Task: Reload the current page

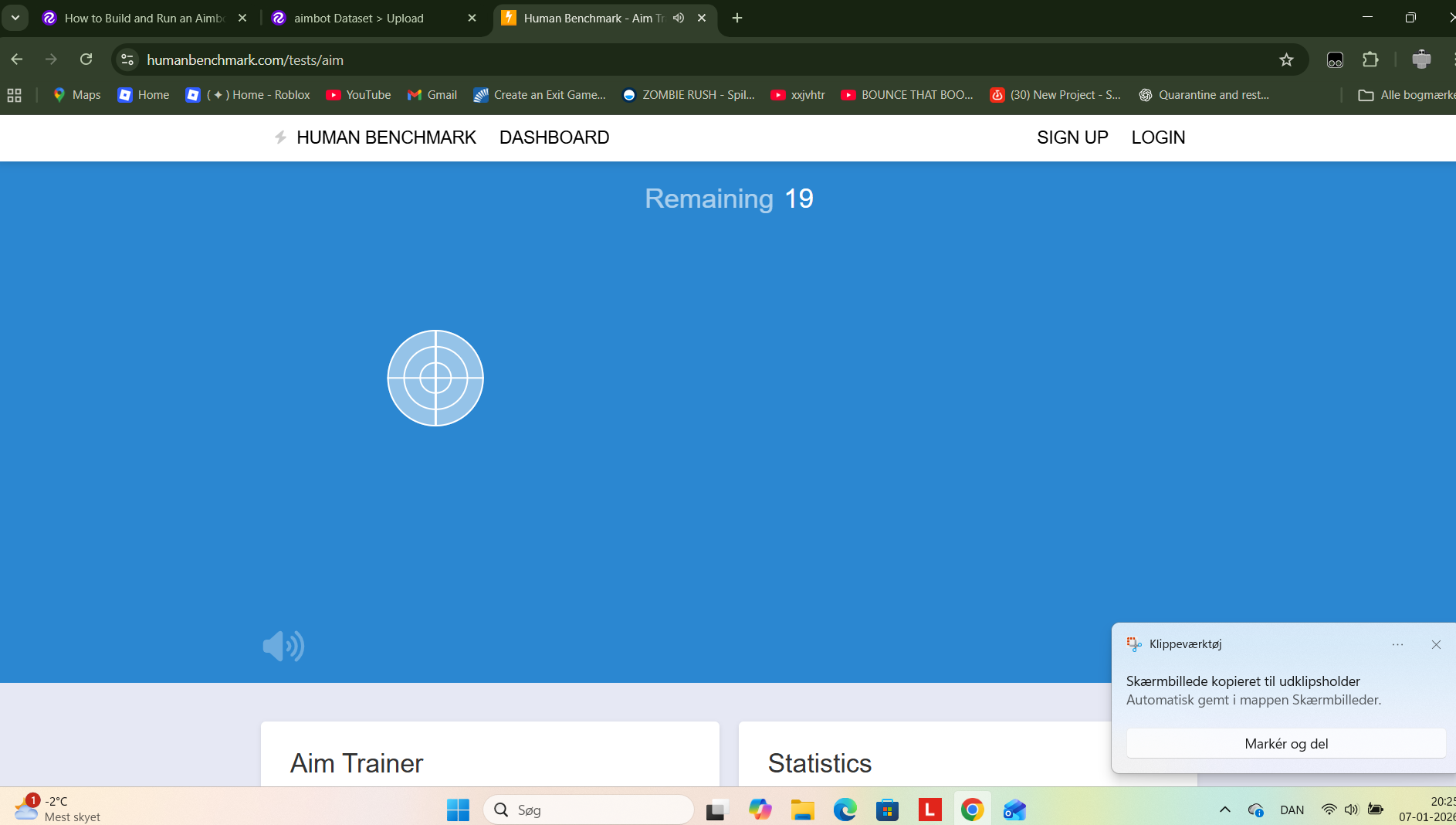Action: pos(86,59)
